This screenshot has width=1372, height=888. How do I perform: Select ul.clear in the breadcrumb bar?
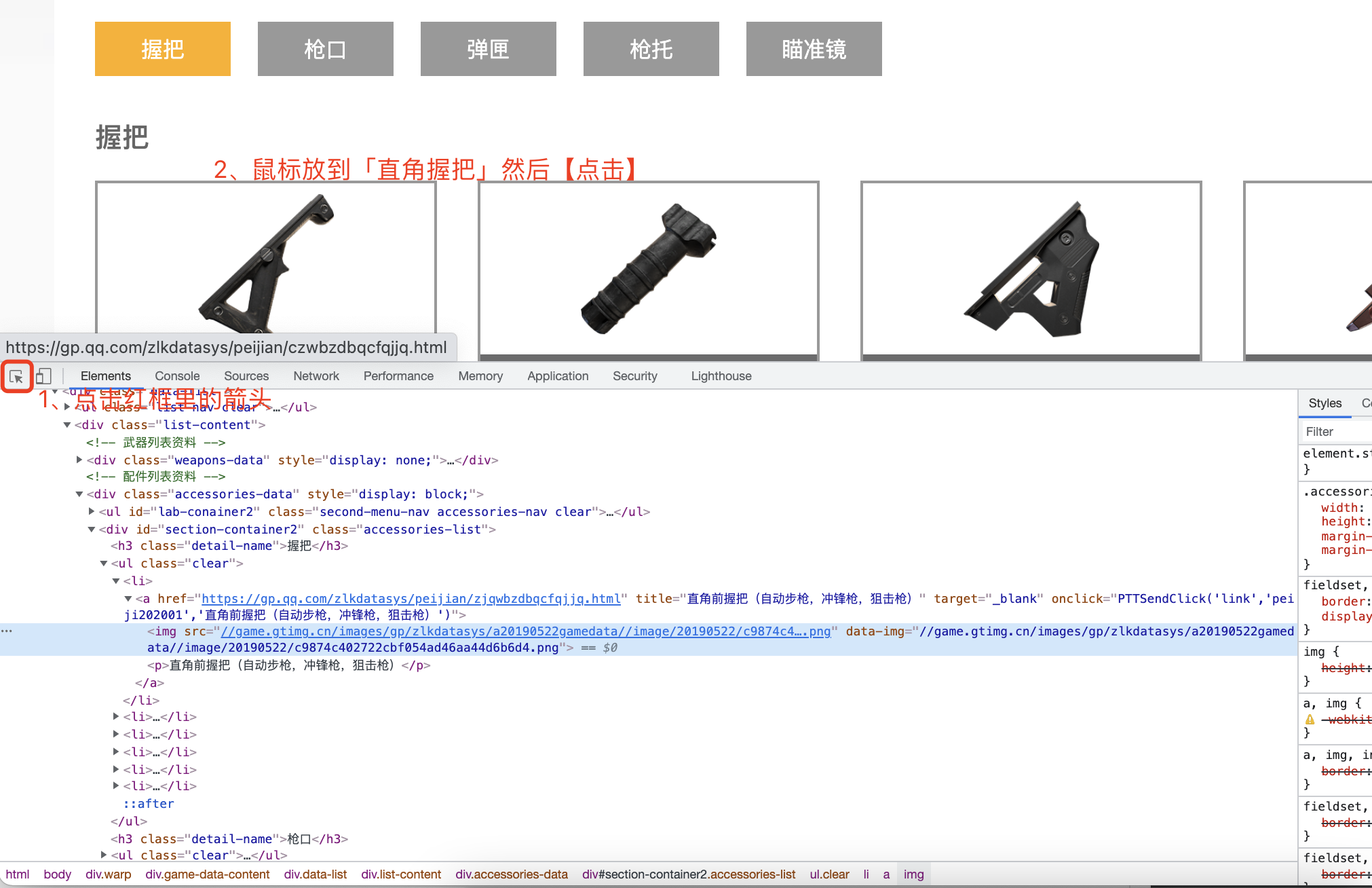point(829,874)
